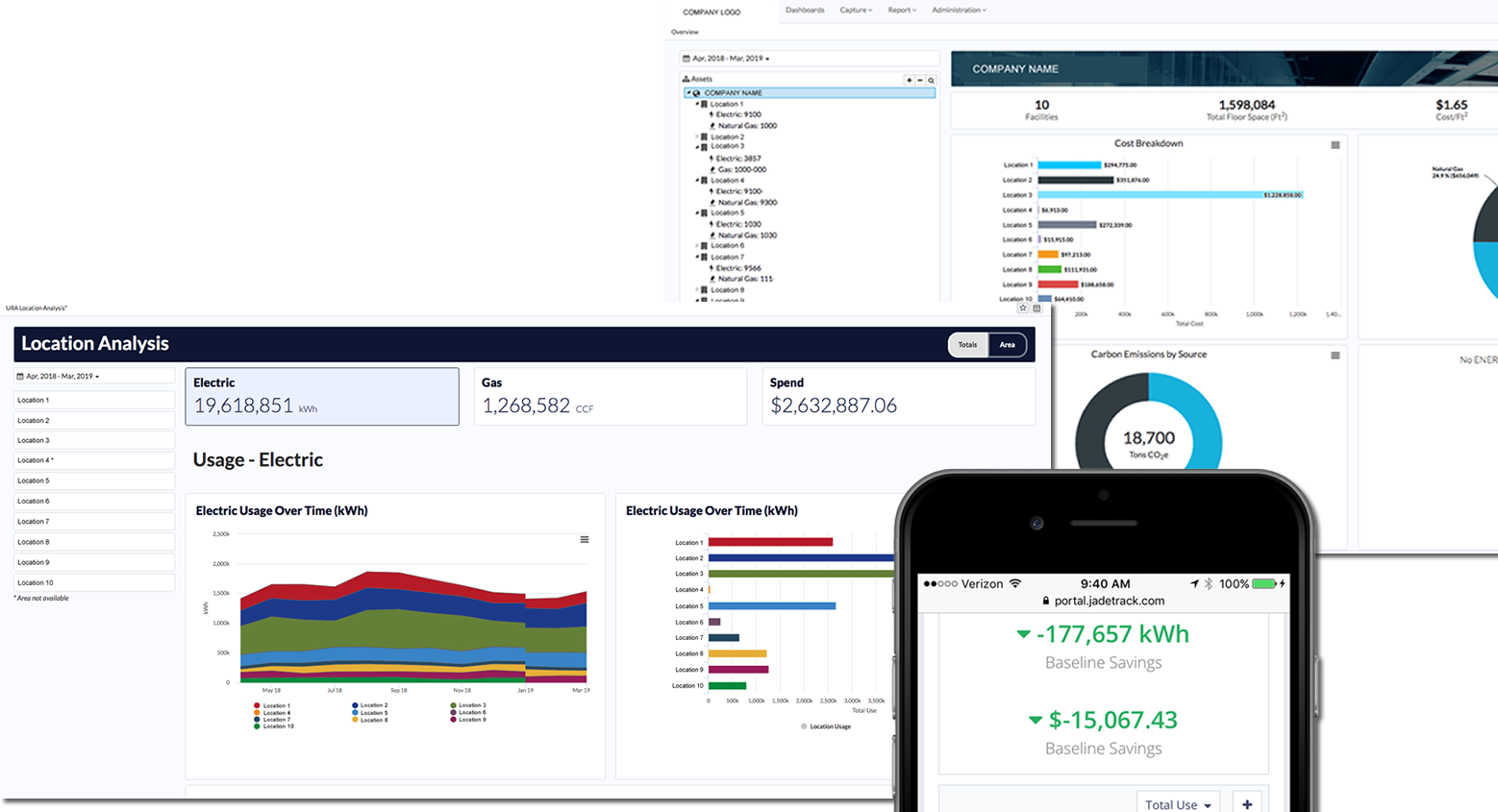Click the star icon above the Location Analysis header
This screenshot has width=1498, height=812.
pyautogui.click(x=1023, y=308)
